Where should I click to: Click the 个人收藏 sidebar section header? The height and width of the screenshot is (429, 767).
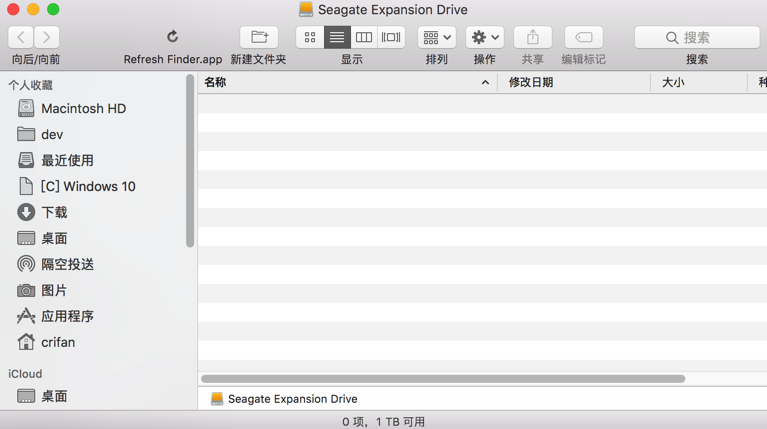point(30,85)
